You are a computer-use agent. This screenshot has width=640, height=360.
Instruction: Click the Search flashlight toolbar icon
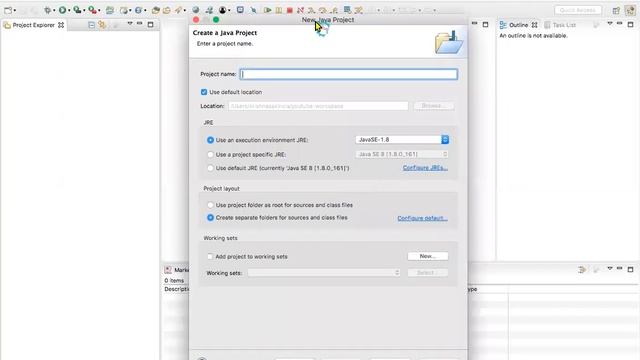[x=178, y=10]
